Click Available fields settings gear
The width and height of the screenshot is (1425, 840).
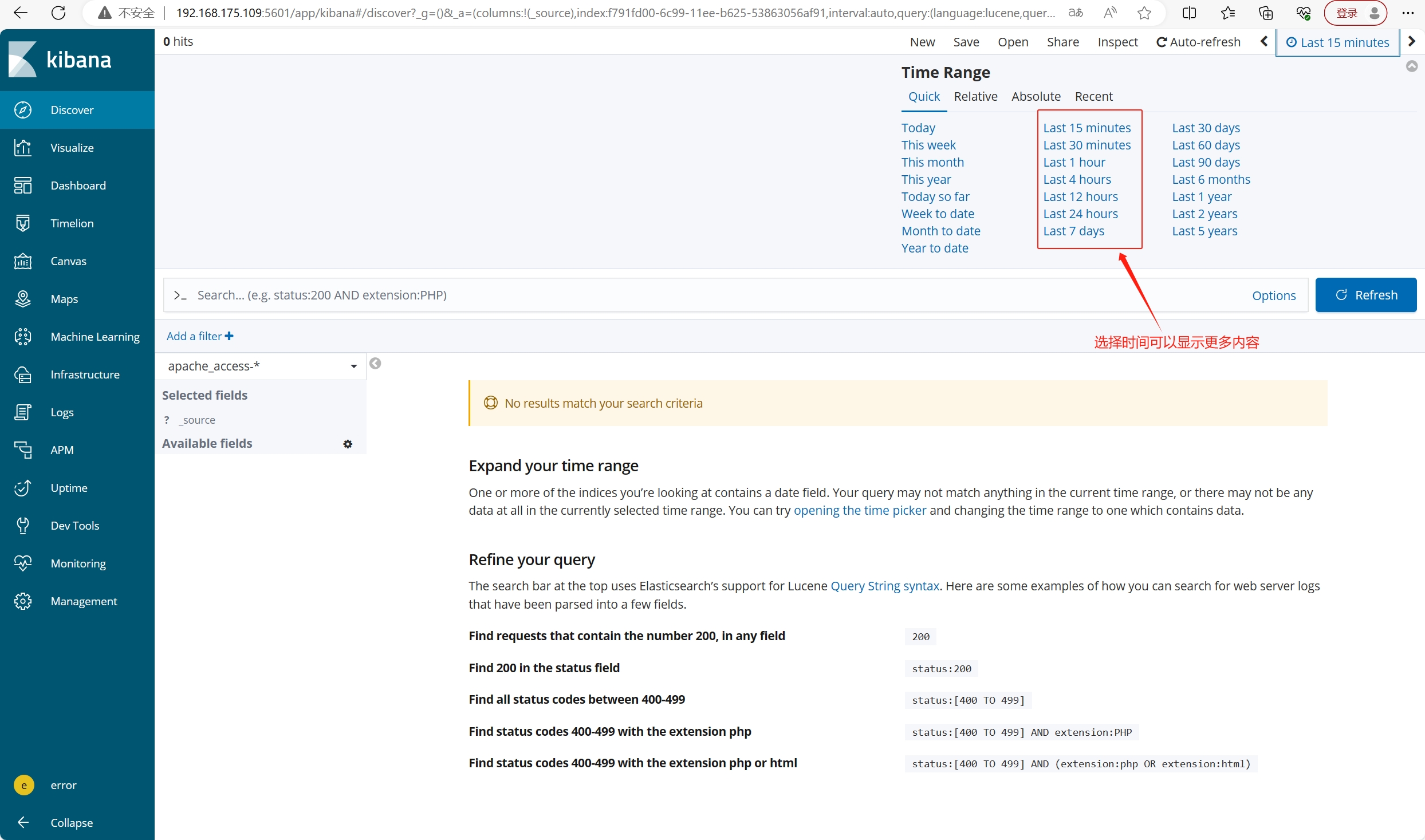click(348, 444)
